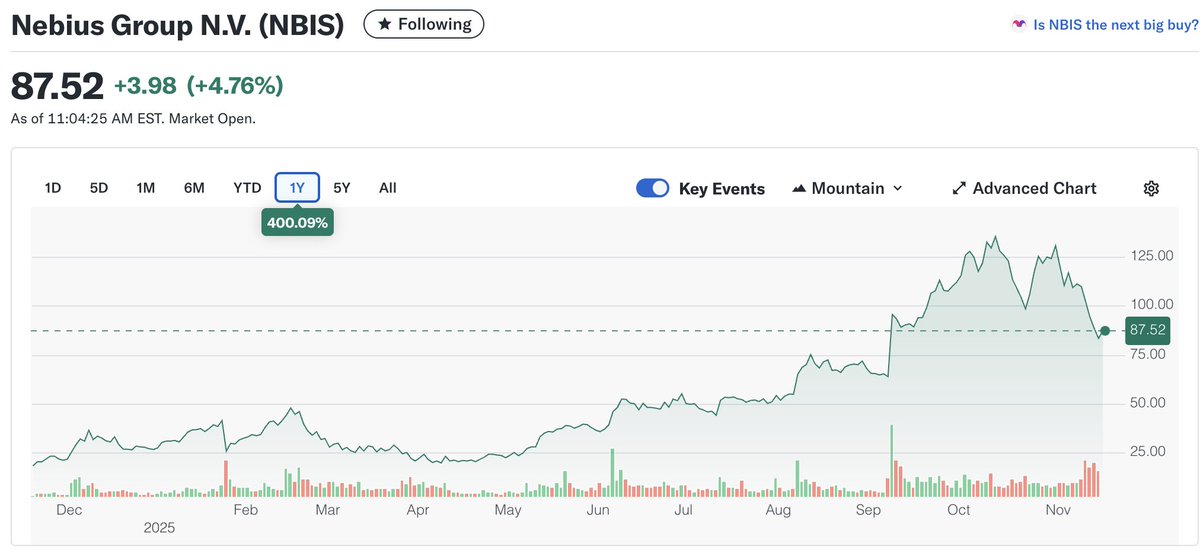Click the 2025 year label
The width and height of the screenshot is (1200, 549).
pos(160,527)
